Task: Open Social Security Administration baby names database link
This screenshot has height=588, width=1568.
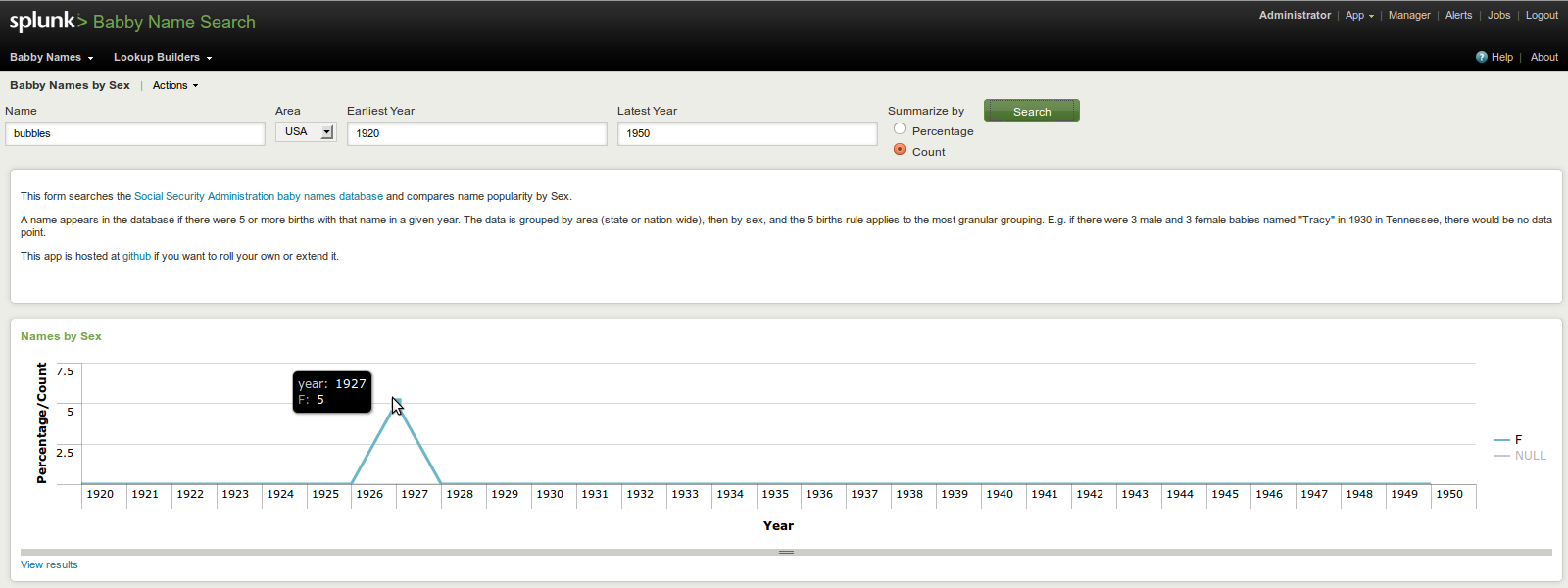Action: click(258, 196)
